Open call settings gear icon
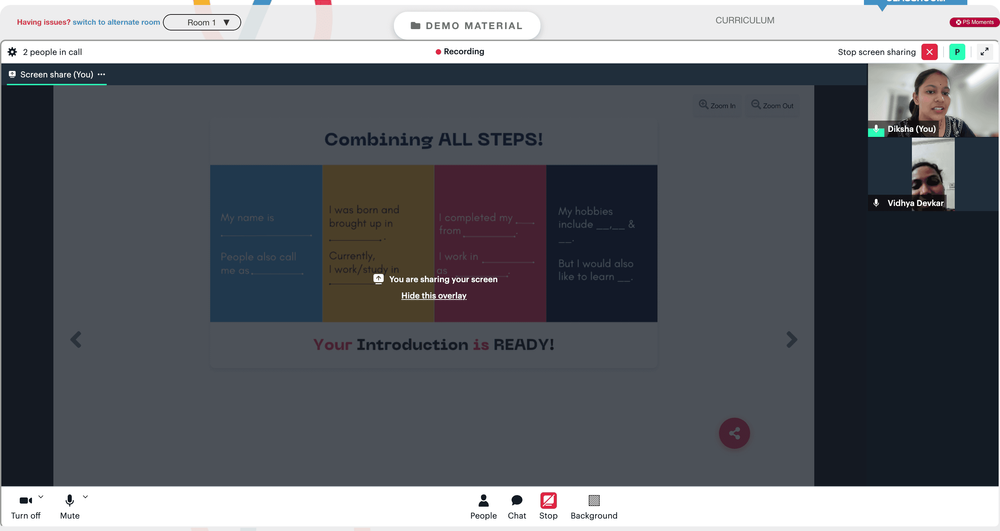This screenshot has height=531, width=1000. coord(12,52)
